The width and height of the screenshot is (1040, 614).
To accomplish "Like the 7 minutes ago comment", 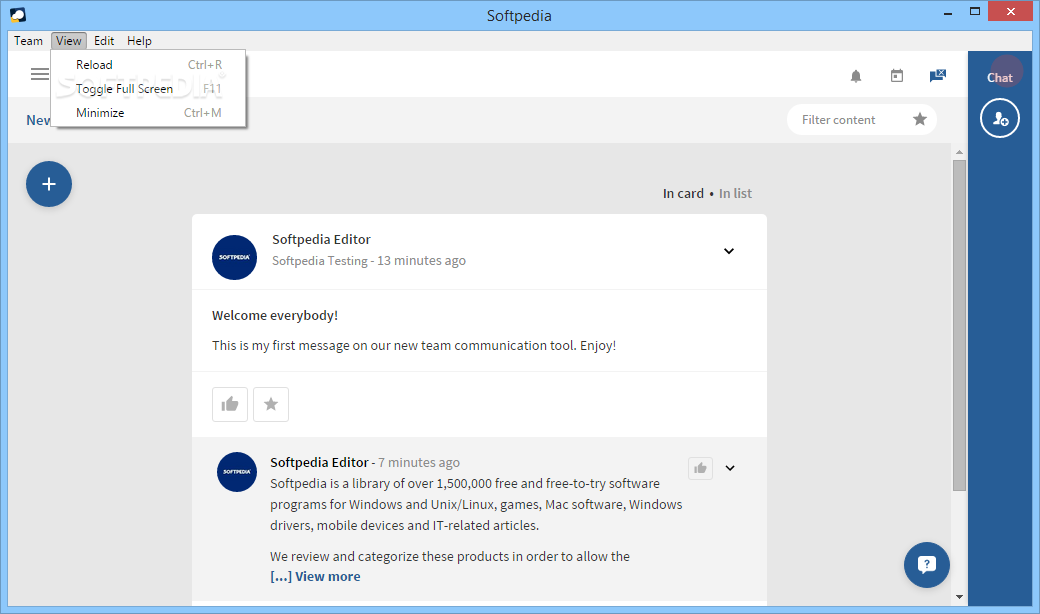I will [700, 468].
